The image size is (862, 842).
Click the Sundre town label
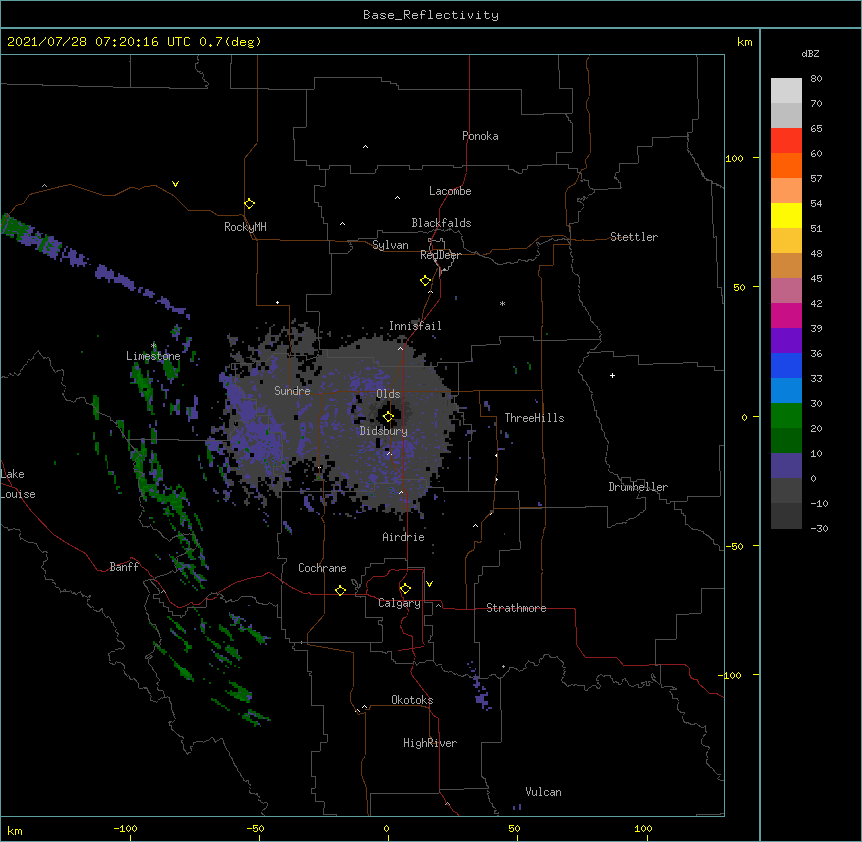click(x=292, y=391)
